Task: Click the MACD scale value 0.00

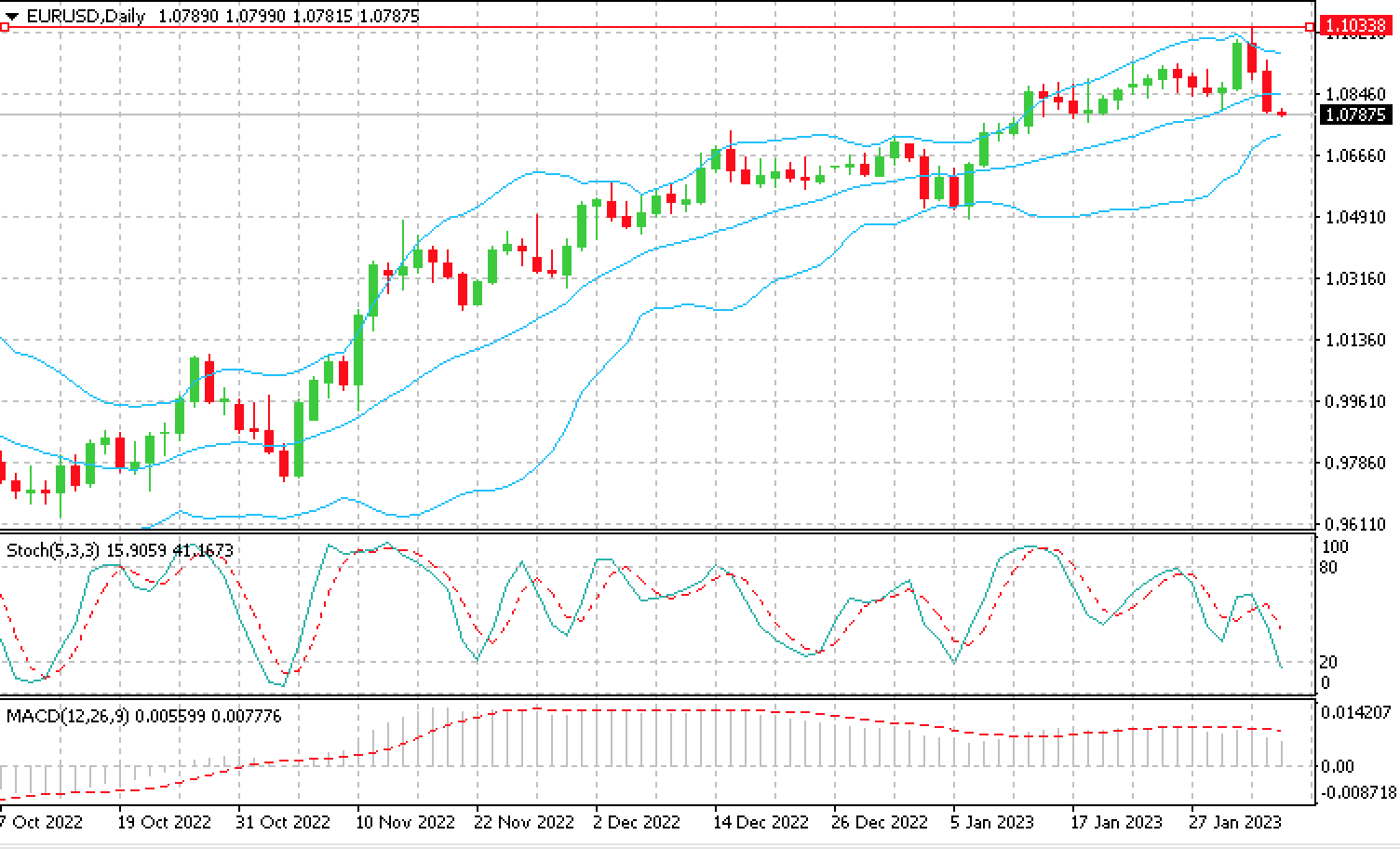Action: tap(1338, 766)
